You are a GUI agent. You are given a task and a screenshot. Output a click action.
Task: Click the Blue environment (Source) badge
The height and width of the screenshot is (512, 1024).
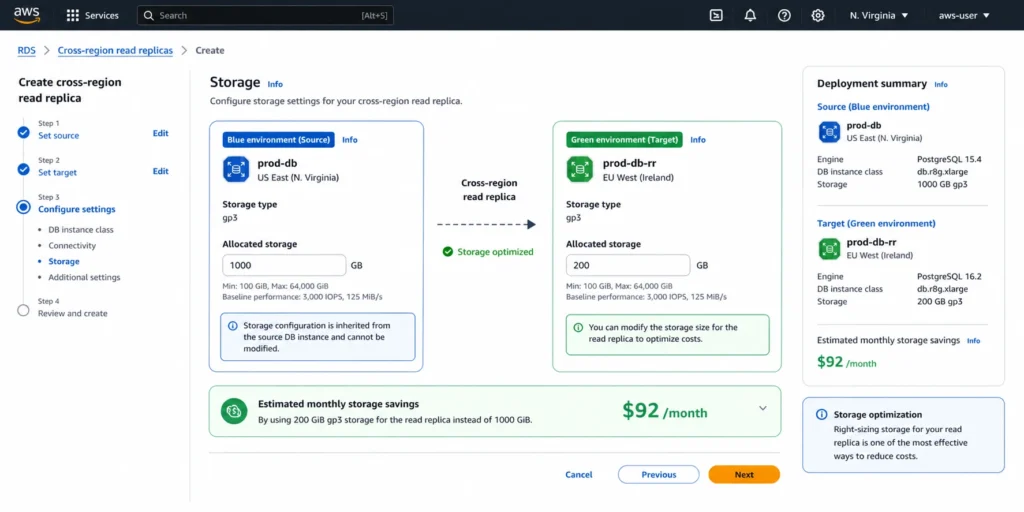coord(279,140)
